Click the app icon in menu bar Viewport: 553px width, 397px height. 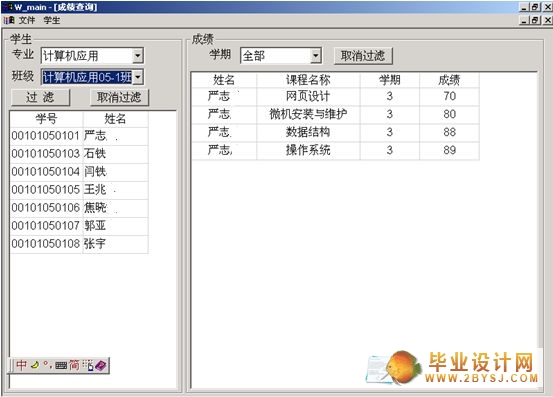(9, 20)
